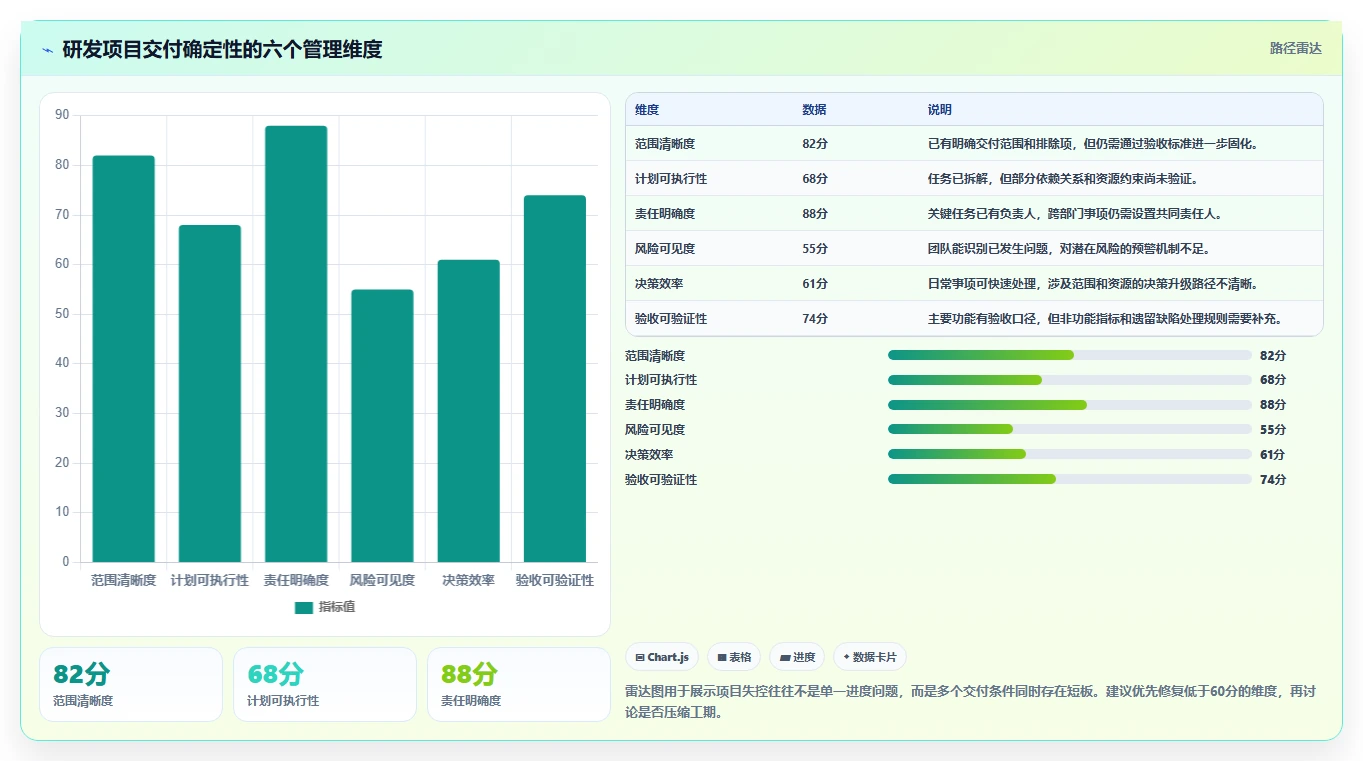1363x761 pixels.
Task: Click the 90 y-axis tick label
Action: [62, 115]
